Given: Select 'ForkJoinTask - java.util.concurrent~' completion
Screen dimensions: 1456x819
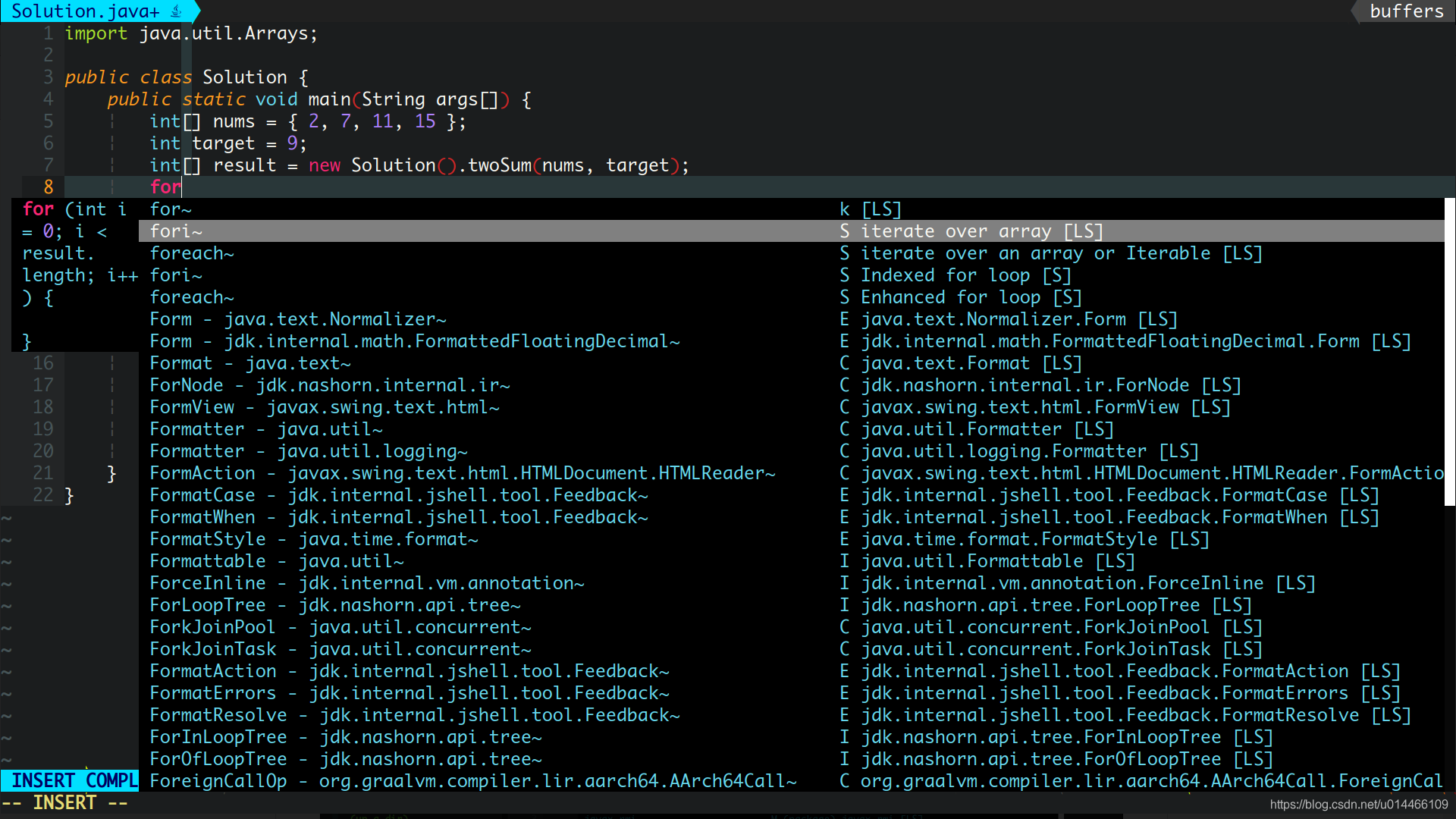Looking at the screenshot, I should point(792,649).
